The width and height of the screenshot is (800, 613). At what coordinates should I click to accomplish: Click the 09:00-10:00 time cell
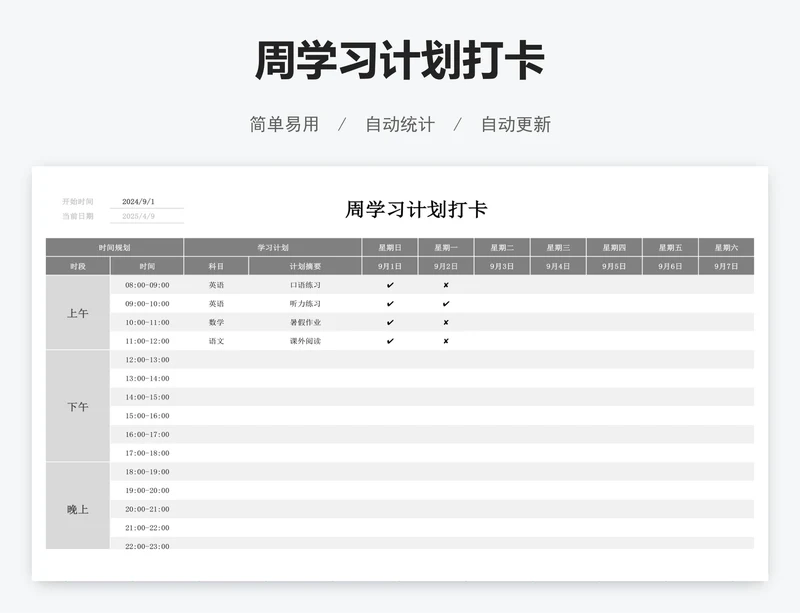tap(147, 304)
